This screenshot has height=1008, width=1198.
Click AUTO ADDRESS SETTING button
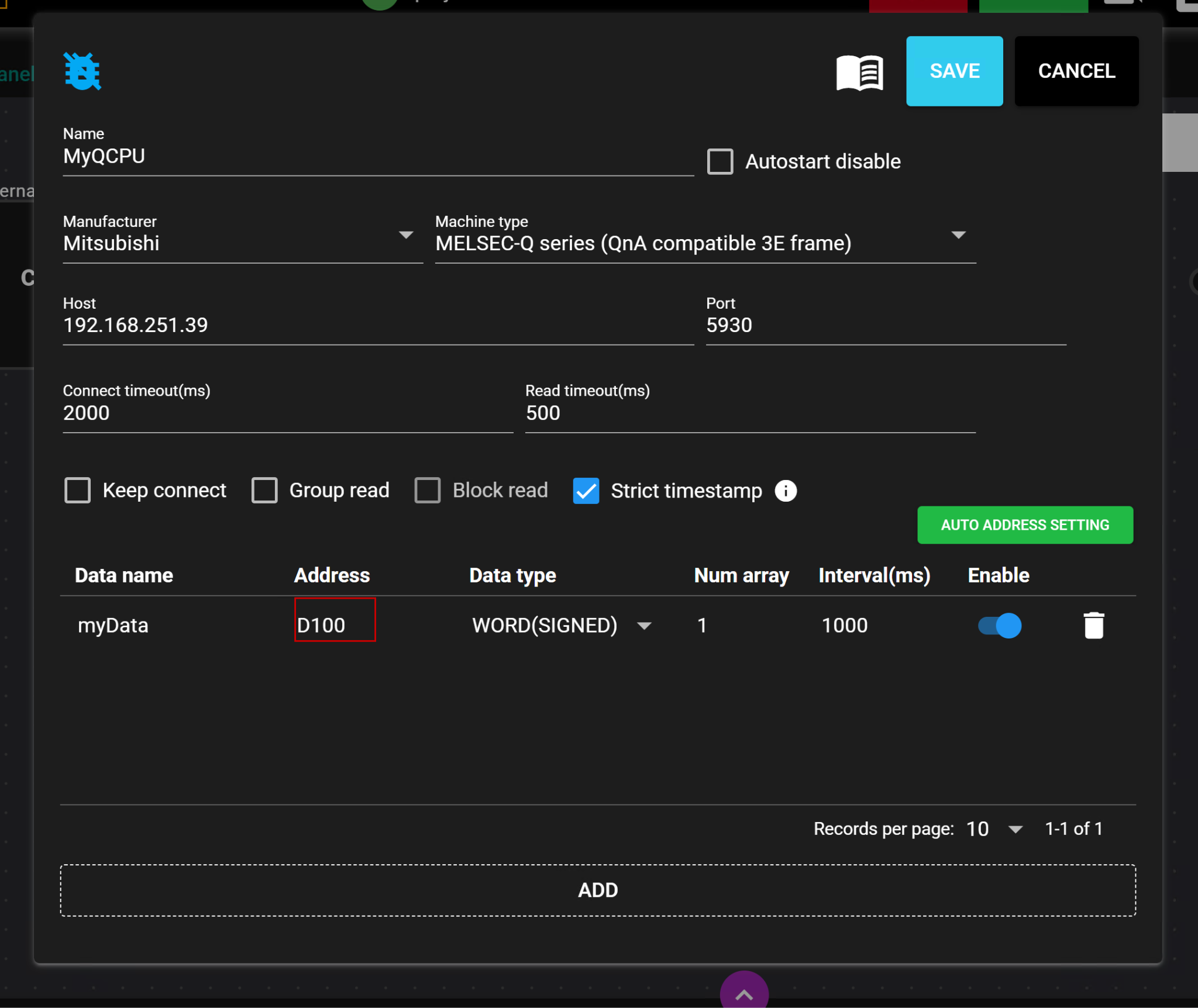1025,525
